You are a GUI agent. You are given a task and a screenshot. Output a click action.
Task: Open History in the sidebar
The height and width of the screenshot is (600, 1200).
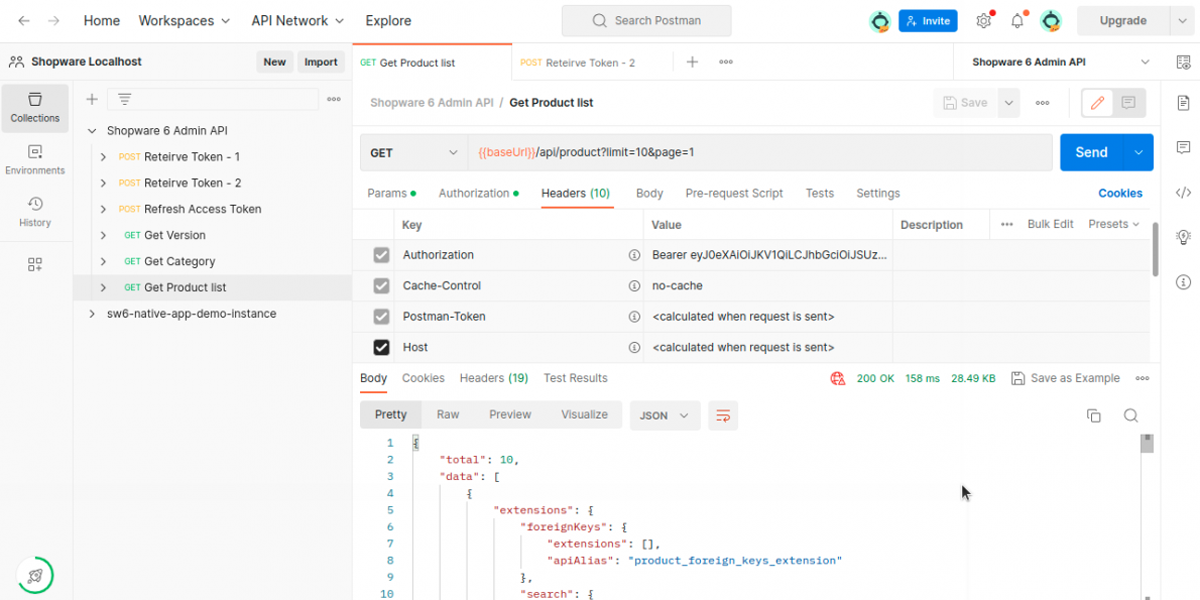35,212
